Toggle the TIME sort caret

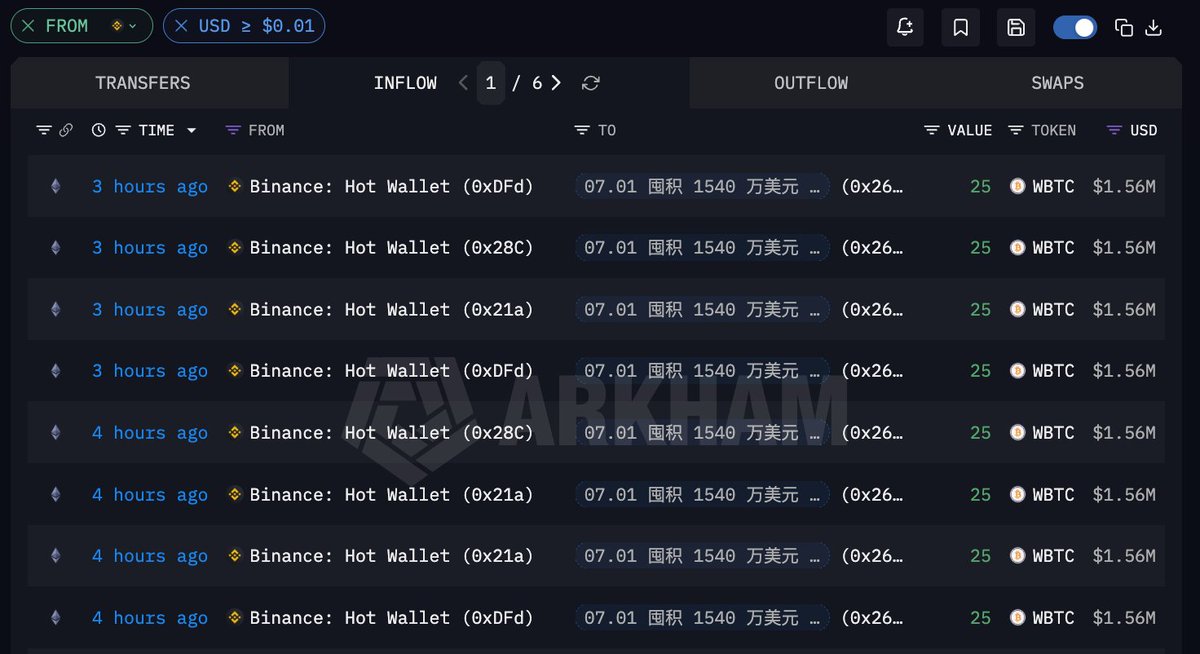pyautogui.click(x=191, y=131)
